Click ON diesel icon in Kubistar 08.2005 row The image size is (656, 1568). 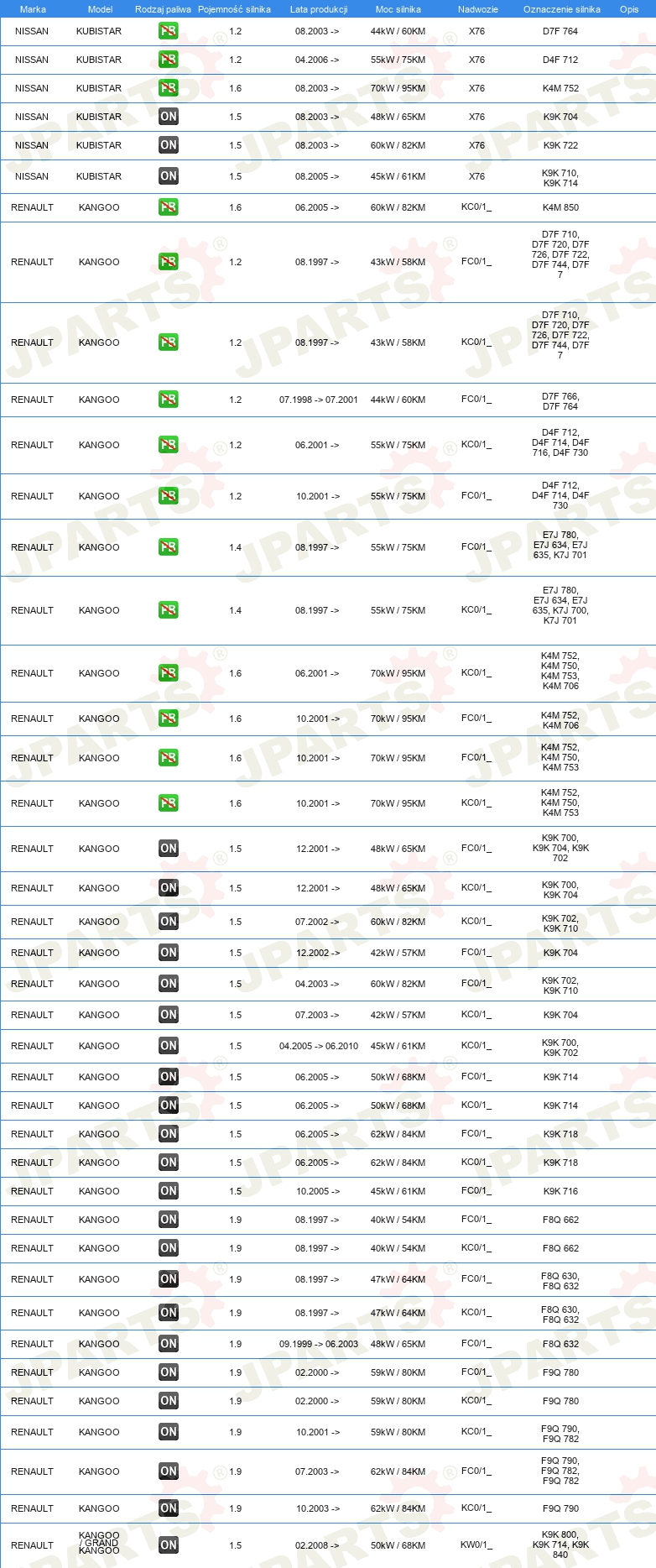tap(169, 176)
